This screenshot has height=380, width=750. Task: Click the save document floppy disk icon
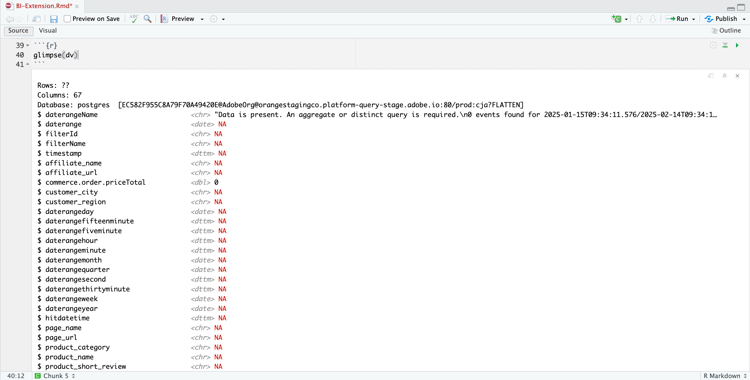[54, 19]
